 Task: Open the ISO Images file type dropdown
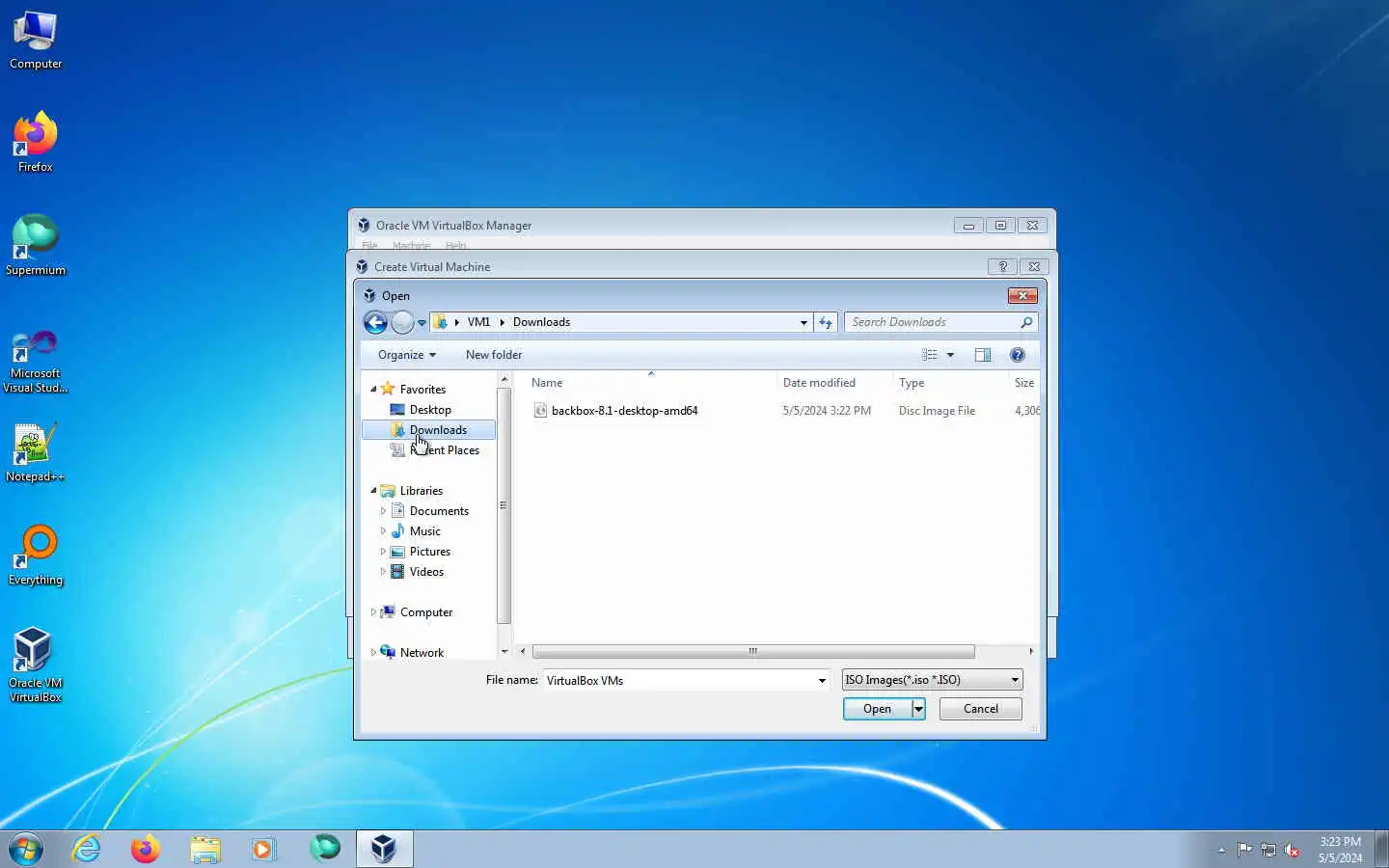click(932, 680)
